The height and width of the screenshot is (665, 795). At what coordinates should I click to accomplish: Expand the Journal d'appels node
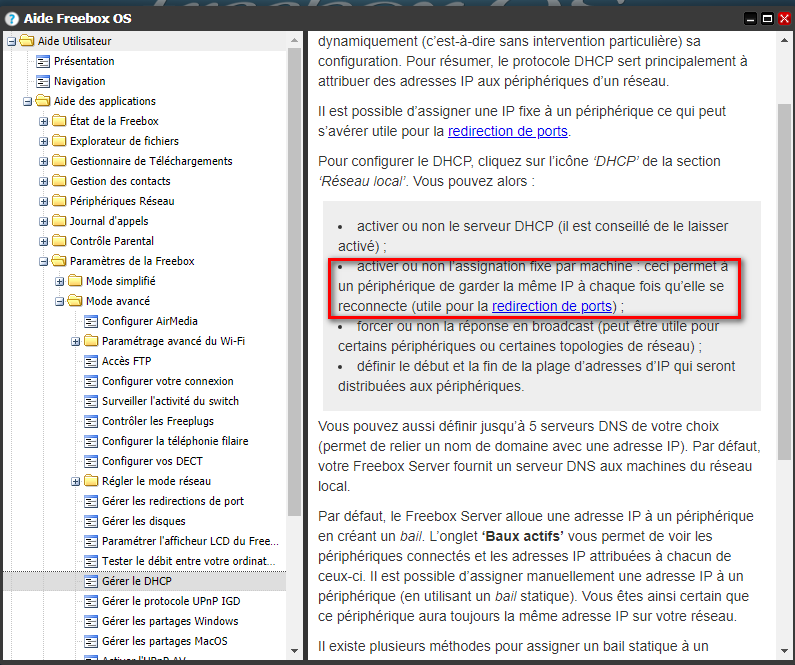click(x=44, y=222)
